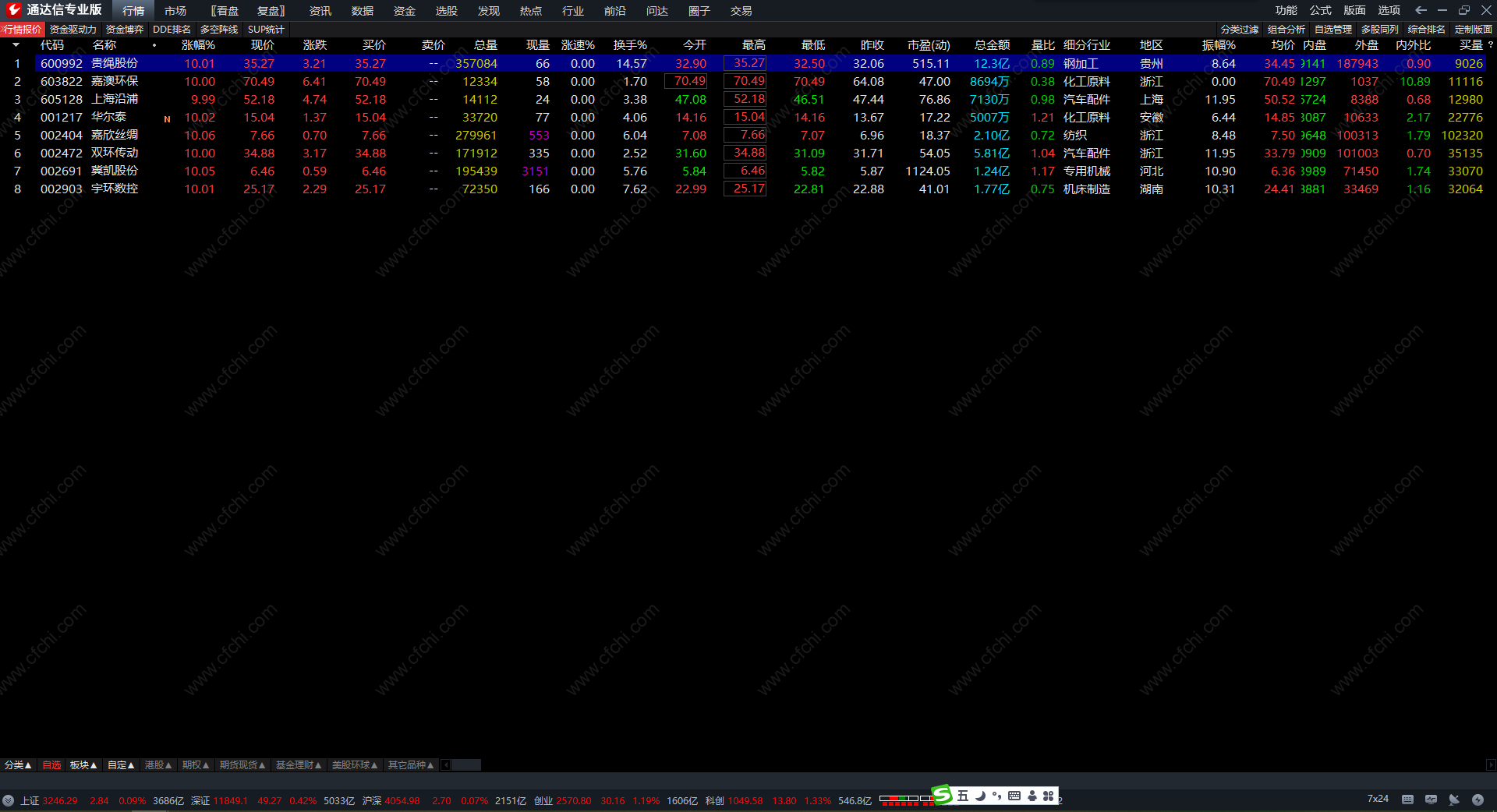Viewport: 1497px width, 812px height.
Task: Click the 自选管理 button
Action: pos(1333,30)
